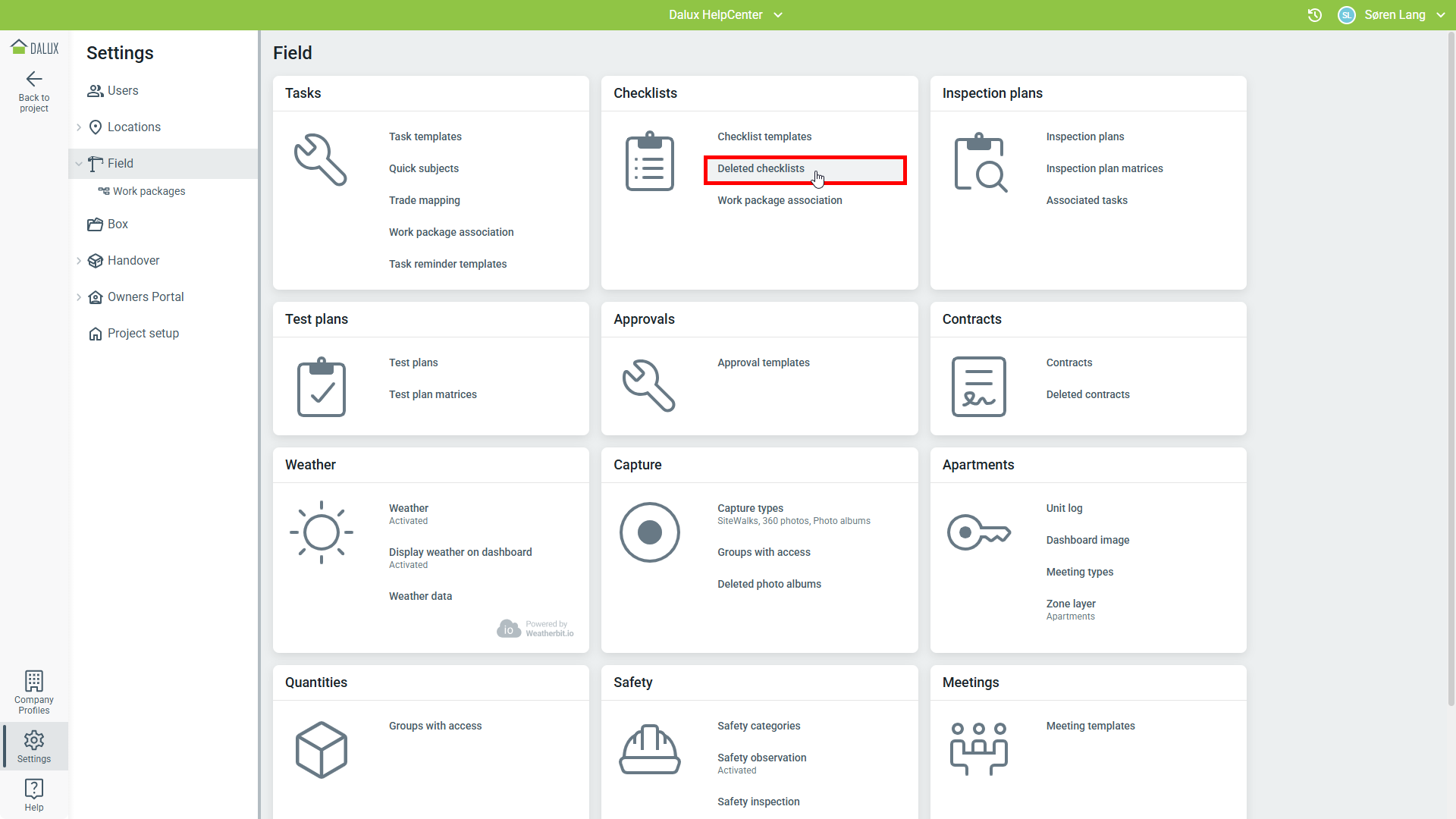
Task: Open Deleted checklists link
Action: (761, 168)
